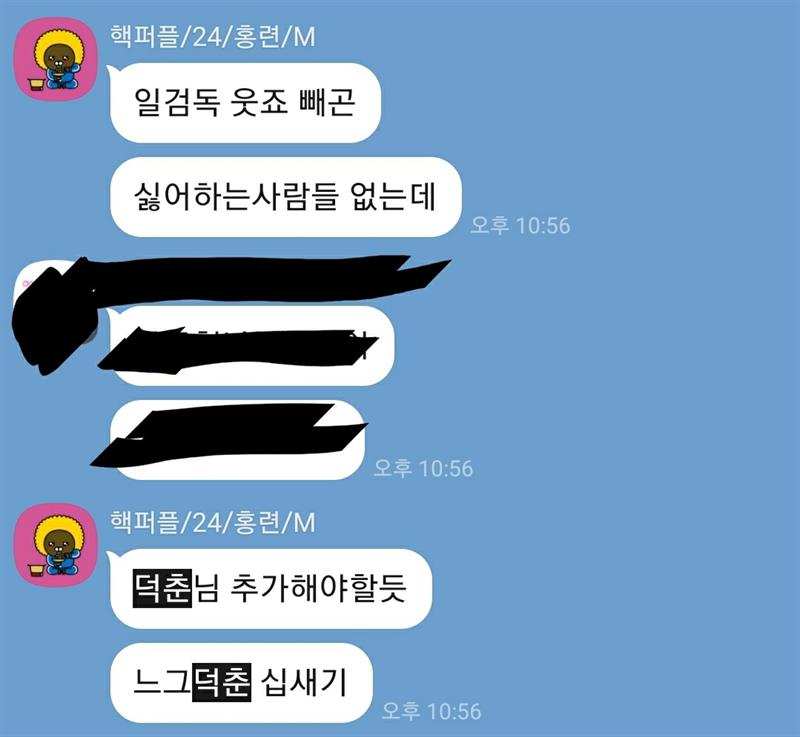Open the top 핵퍼플/24/홍련/M profile avatar
The width and height of the screenshot is (800, 737).
55,59
